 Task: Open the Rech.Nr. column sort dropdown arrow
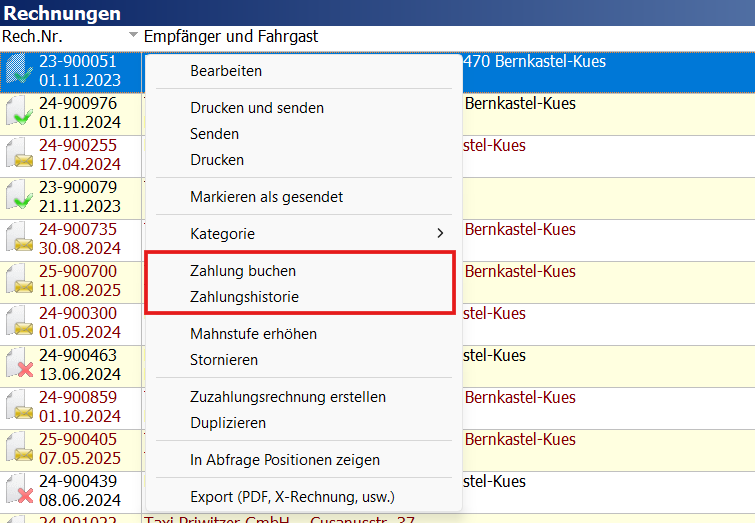pyautogui.click(x=133, y=36)
